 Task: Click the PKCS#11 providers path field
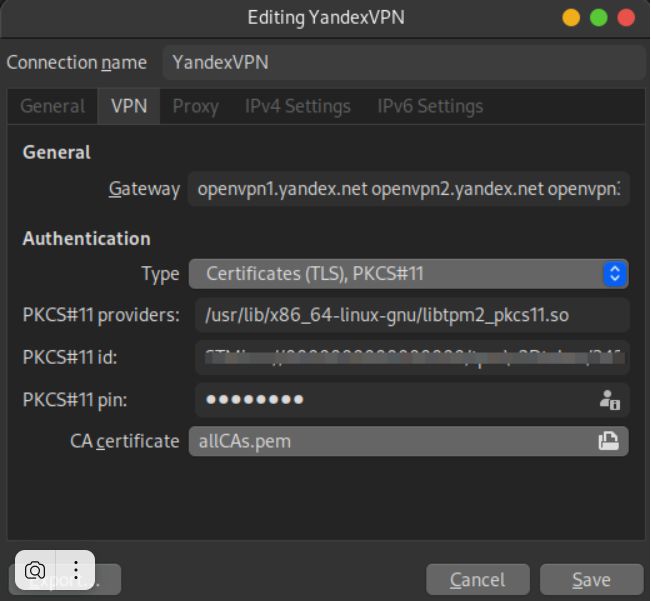(x=412, y=315)
